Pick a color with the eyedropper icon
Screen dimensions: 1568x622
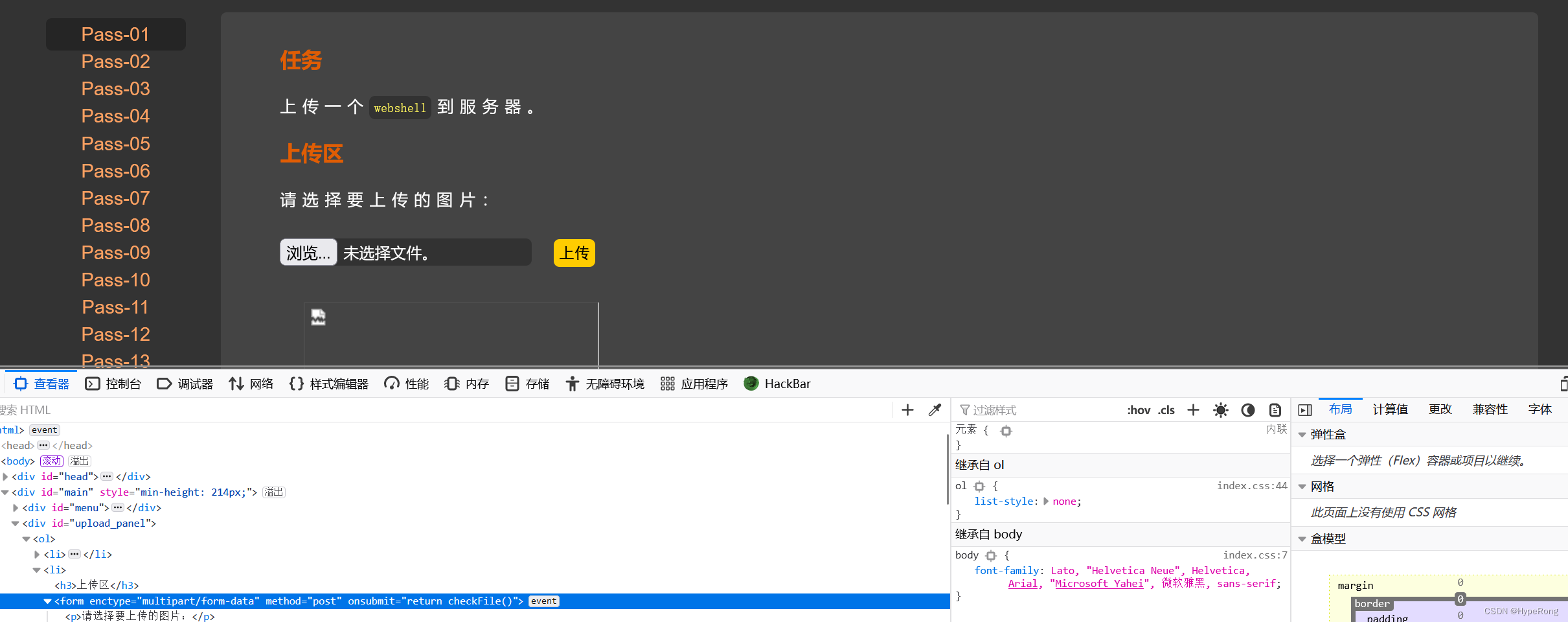[x=935, y=409]
